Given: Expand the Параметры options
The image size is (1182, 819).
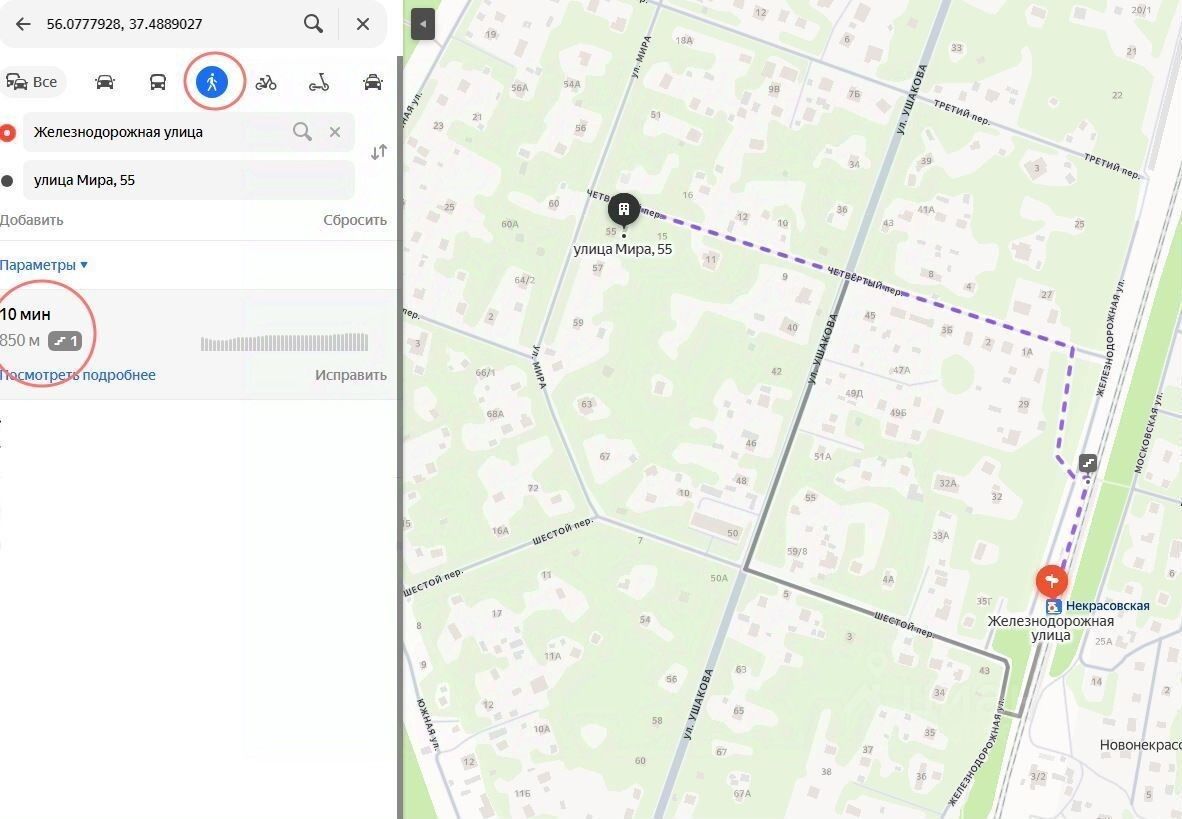Looking at the screenshot, I should pos(44,265).
